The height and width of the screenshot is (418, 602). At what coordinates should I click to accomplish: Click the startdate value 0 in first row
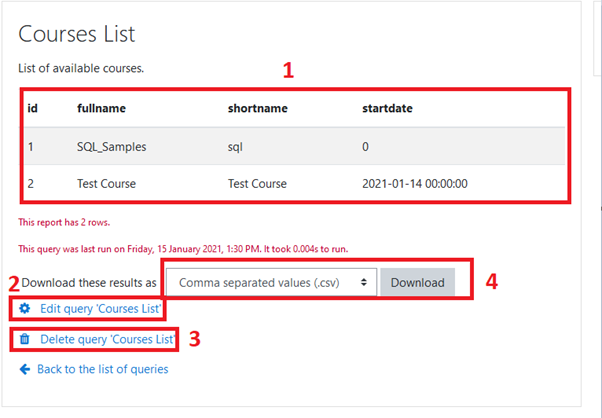click(x=366, y=146)
